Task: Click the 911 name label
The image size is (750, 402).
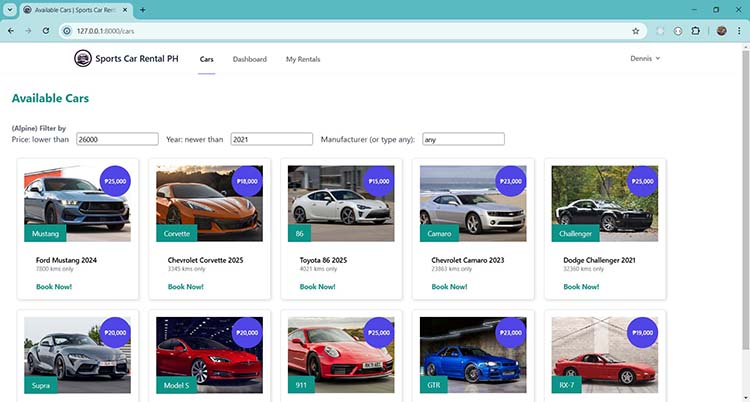Action: 301,385
